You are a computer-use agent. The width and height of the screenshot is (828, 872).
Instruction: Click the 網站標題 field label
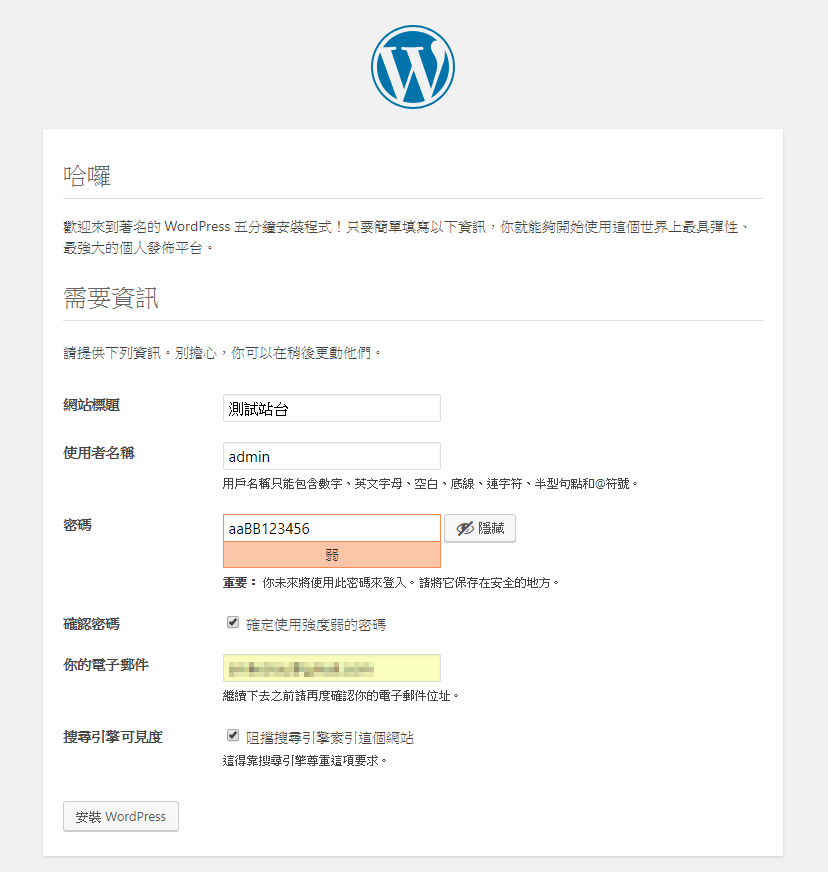click(92, 405)
